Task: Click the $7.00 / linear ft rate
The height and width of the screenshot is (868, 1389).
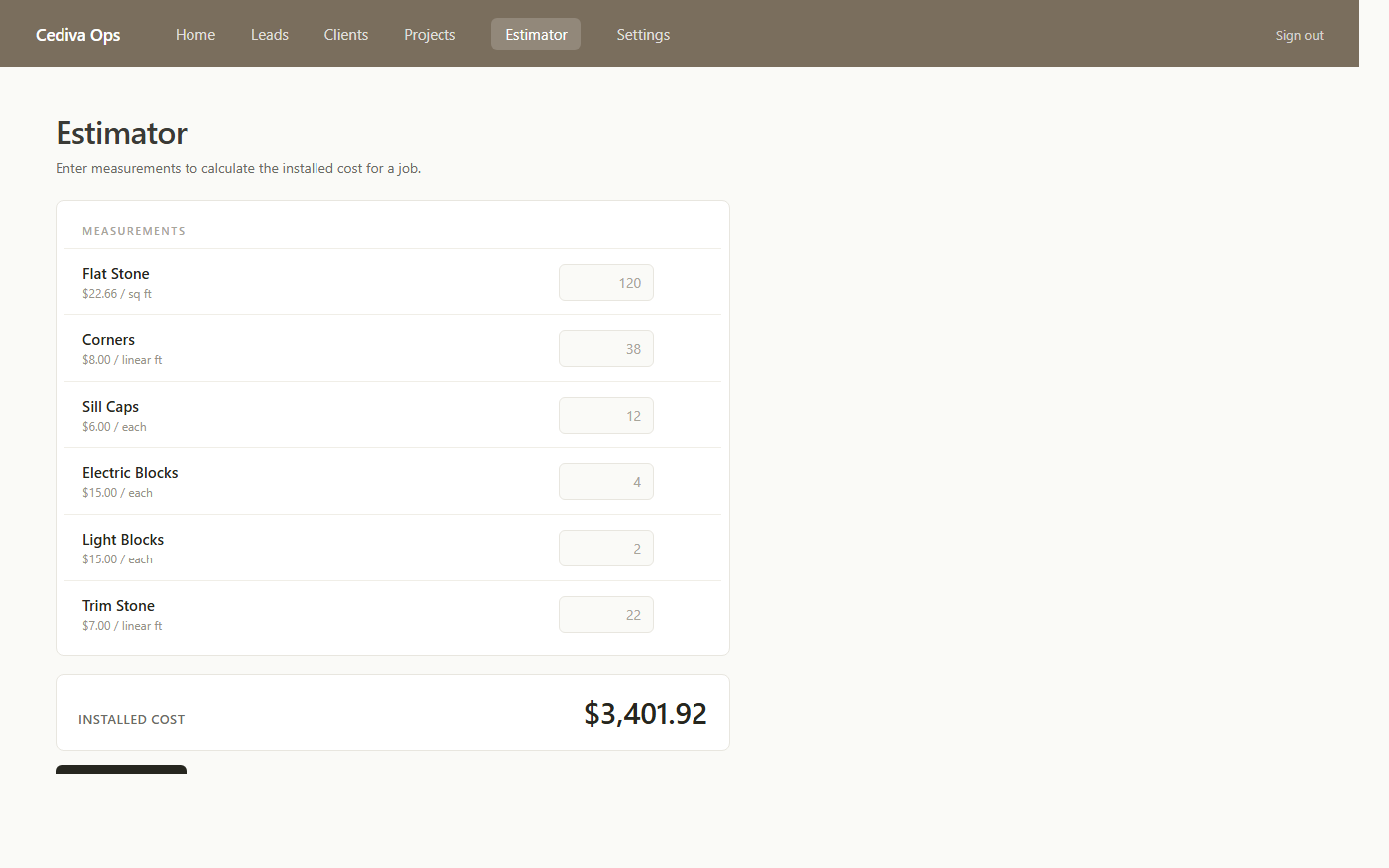Action: 122,626
